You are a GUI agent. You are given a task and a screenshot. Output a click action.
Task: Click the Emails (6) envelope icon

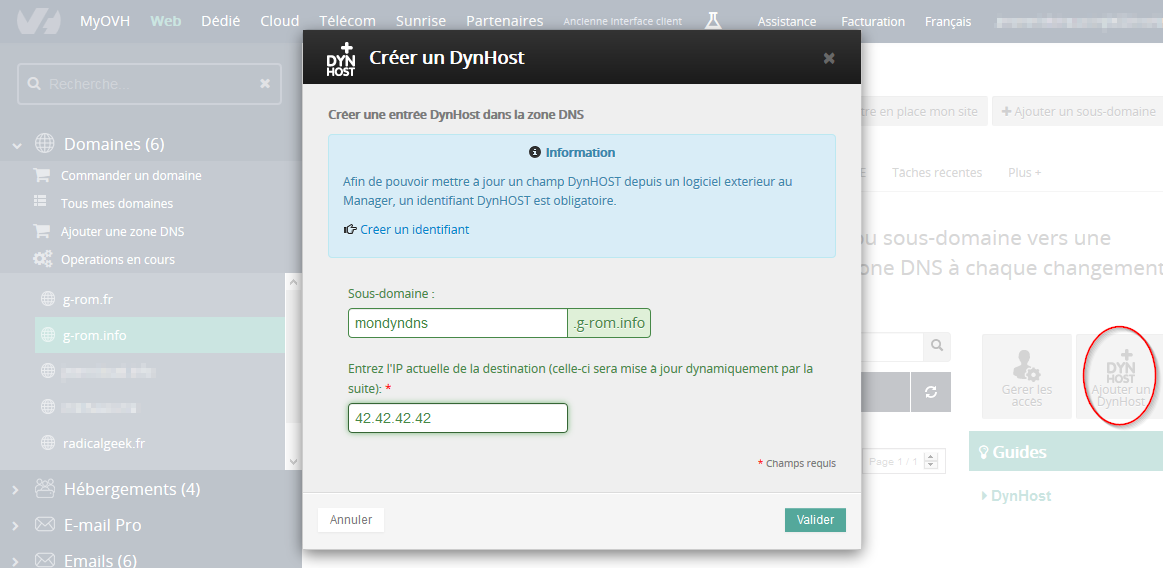coord(45,559)
